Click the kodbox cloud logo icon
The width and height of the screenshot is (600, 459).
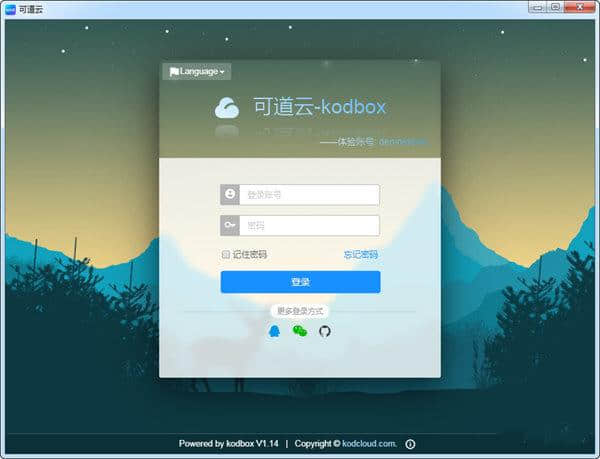coord(227,108)
